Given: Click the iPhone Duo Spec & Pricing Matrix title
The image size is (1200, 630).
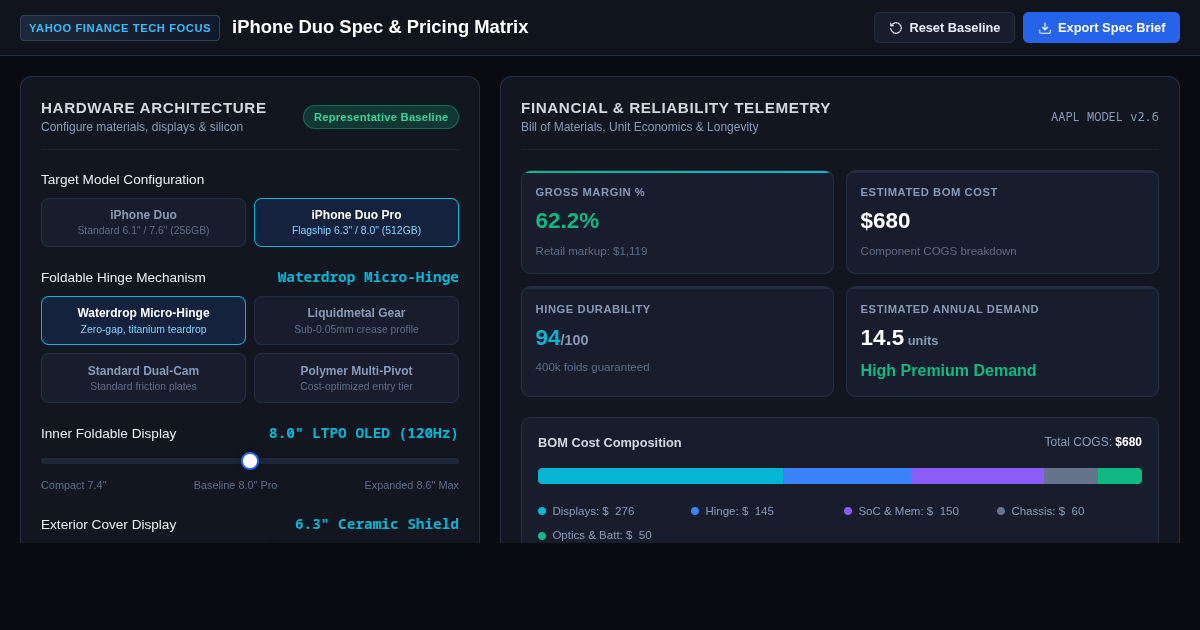Looking at the screenshot, I should pyautogui.click(x=380, y=27).
